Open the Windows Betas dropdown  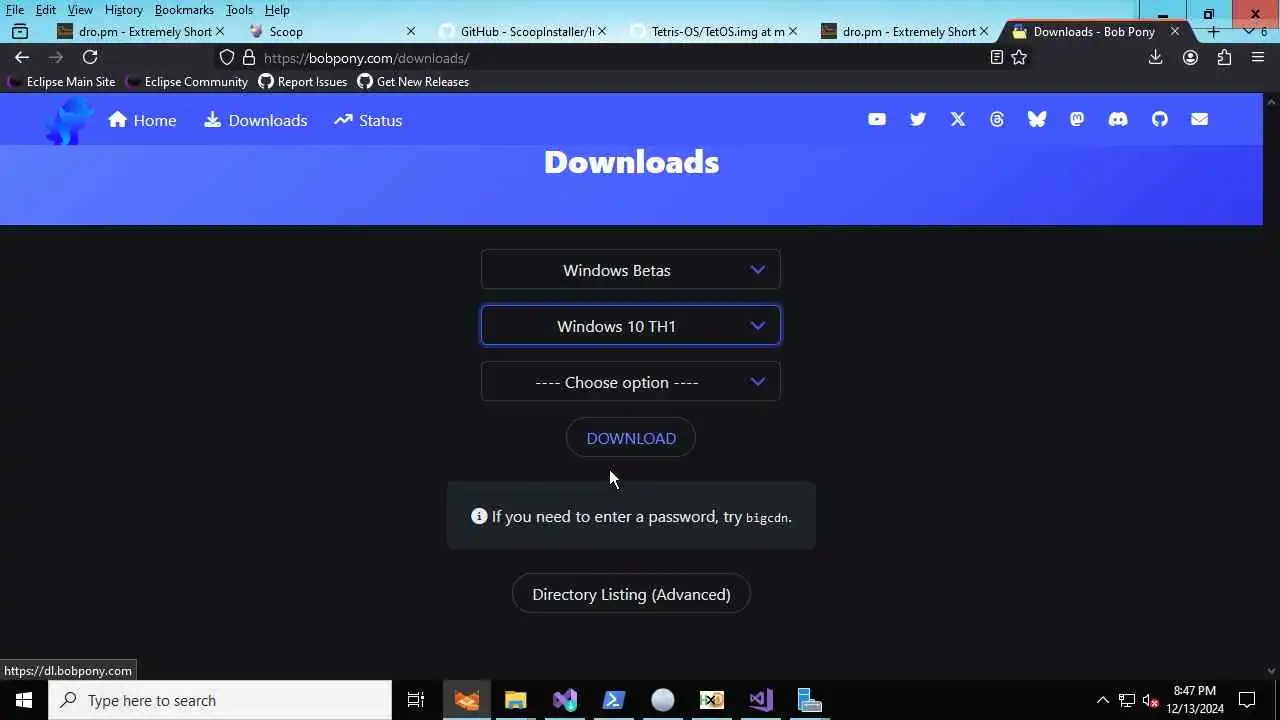(631, 270)
